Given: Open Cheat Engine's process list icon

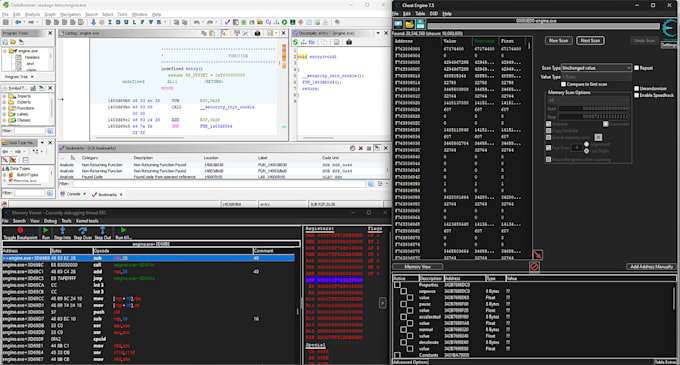Looking at the screenshot, I should click(x=398, y=25).
